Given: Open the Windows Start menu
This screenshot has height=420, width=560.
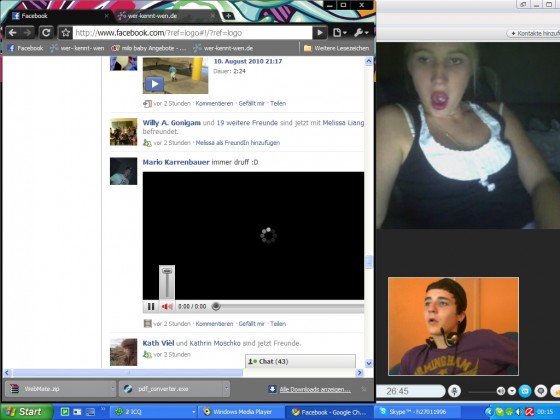Looking at the screenshot, I should (27, 412).
